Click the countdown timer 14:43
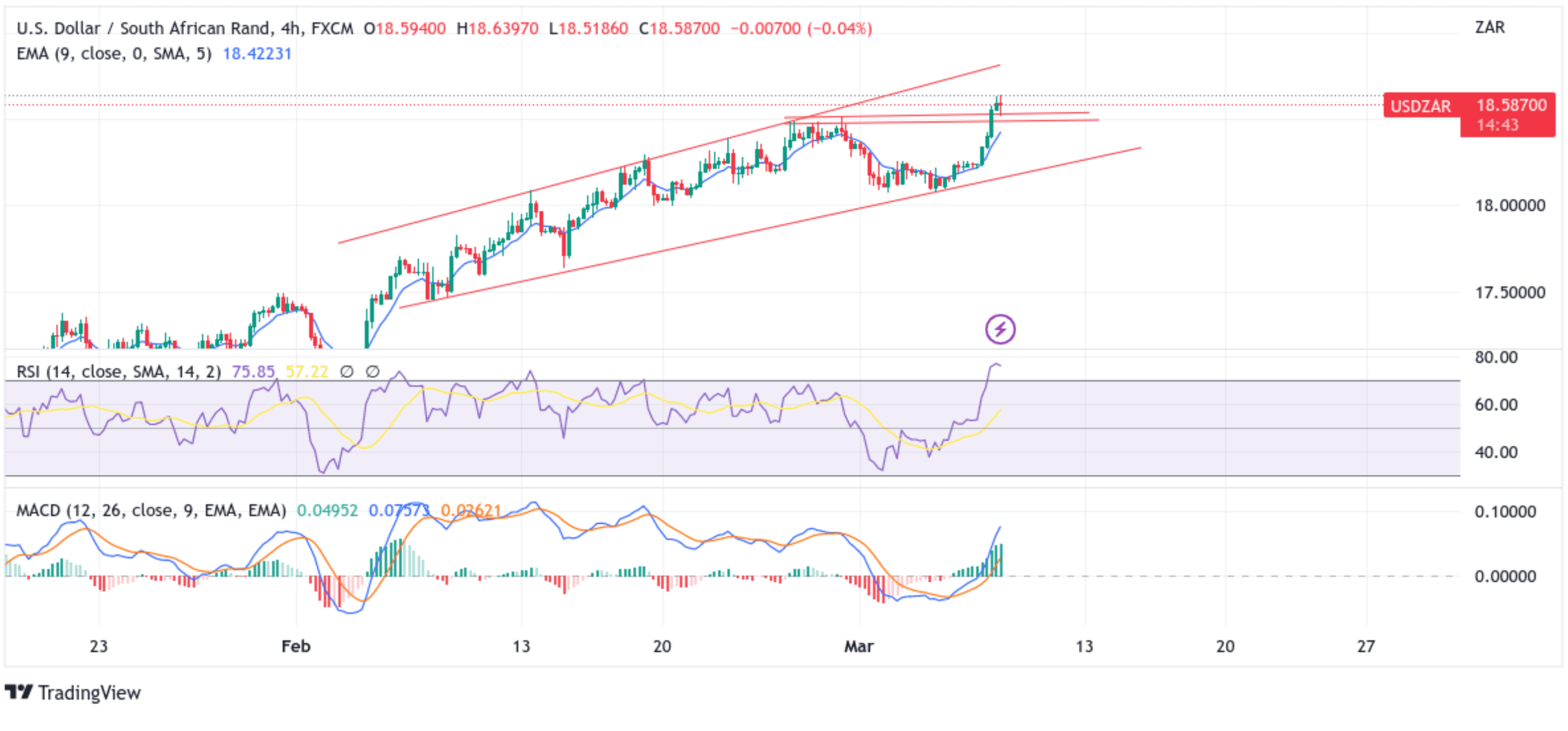 point(1498,125)
